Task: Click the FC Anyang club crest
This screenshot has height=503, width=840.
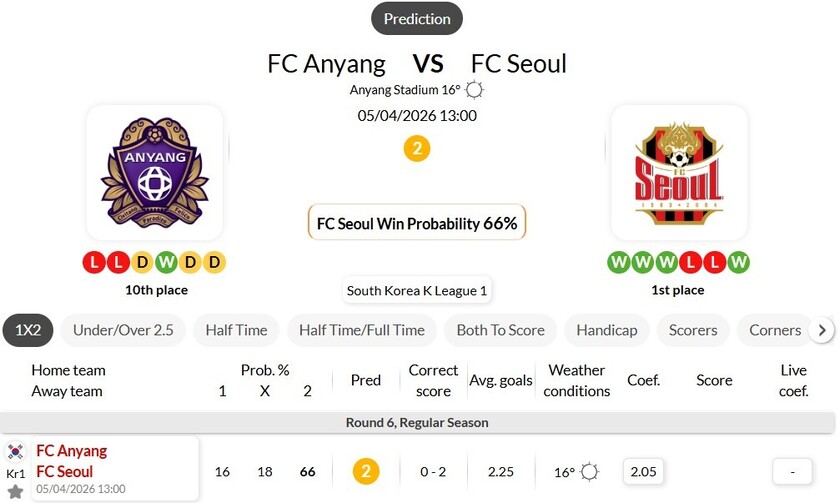Action: 154,172
